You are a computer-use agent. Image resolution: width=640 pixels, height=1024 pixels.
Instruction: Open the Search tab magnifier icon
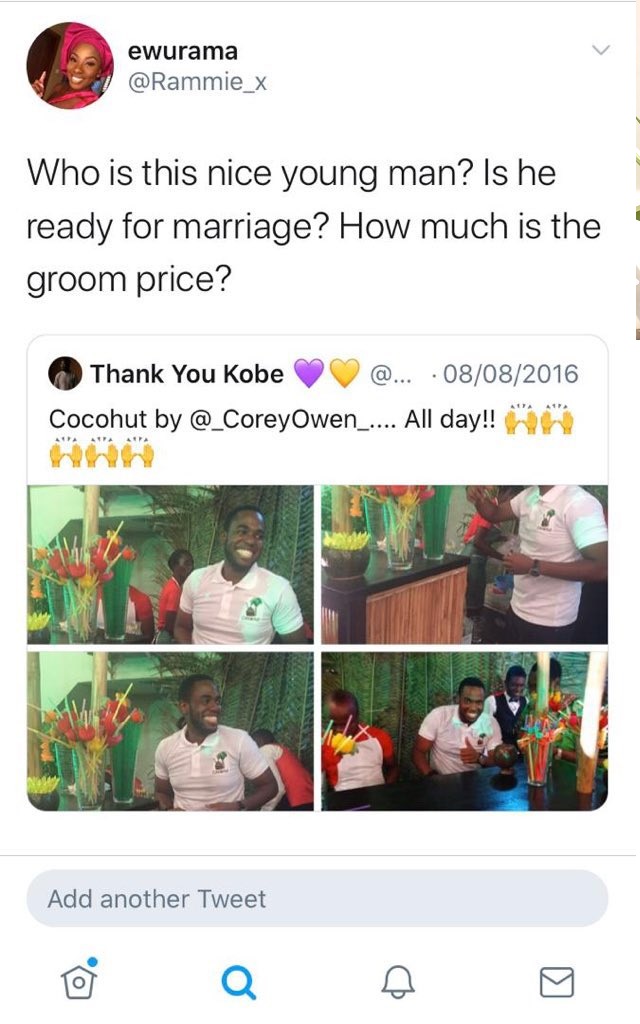[238, 982]
